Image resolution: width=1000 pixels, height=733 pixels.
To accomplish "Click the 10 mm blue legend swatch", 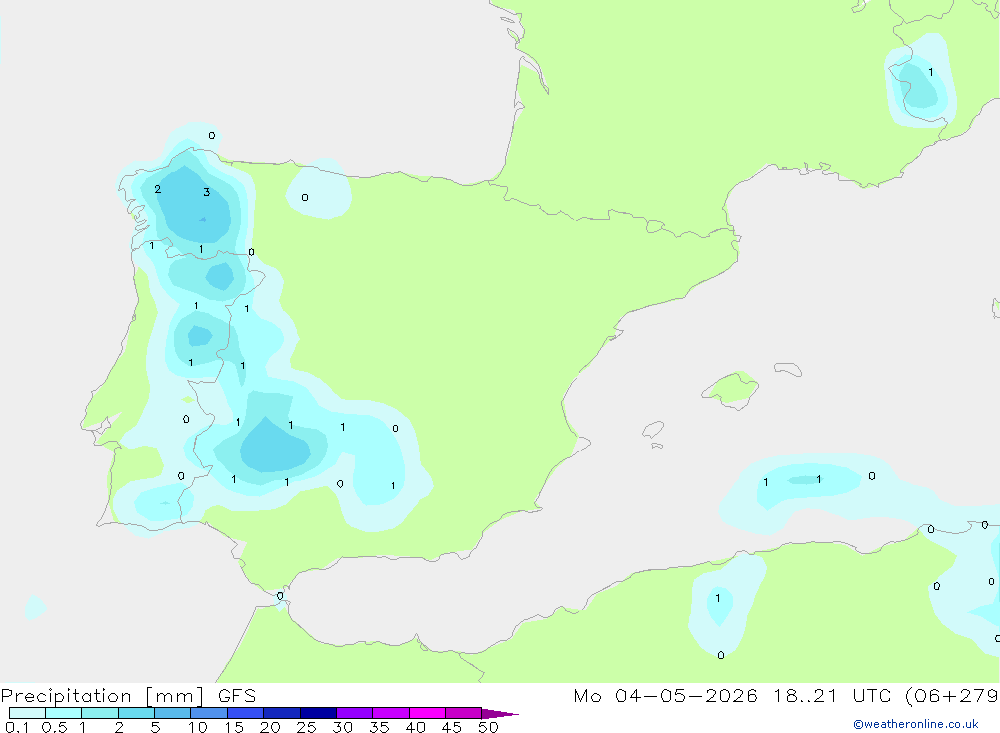I will click(209, 713).
